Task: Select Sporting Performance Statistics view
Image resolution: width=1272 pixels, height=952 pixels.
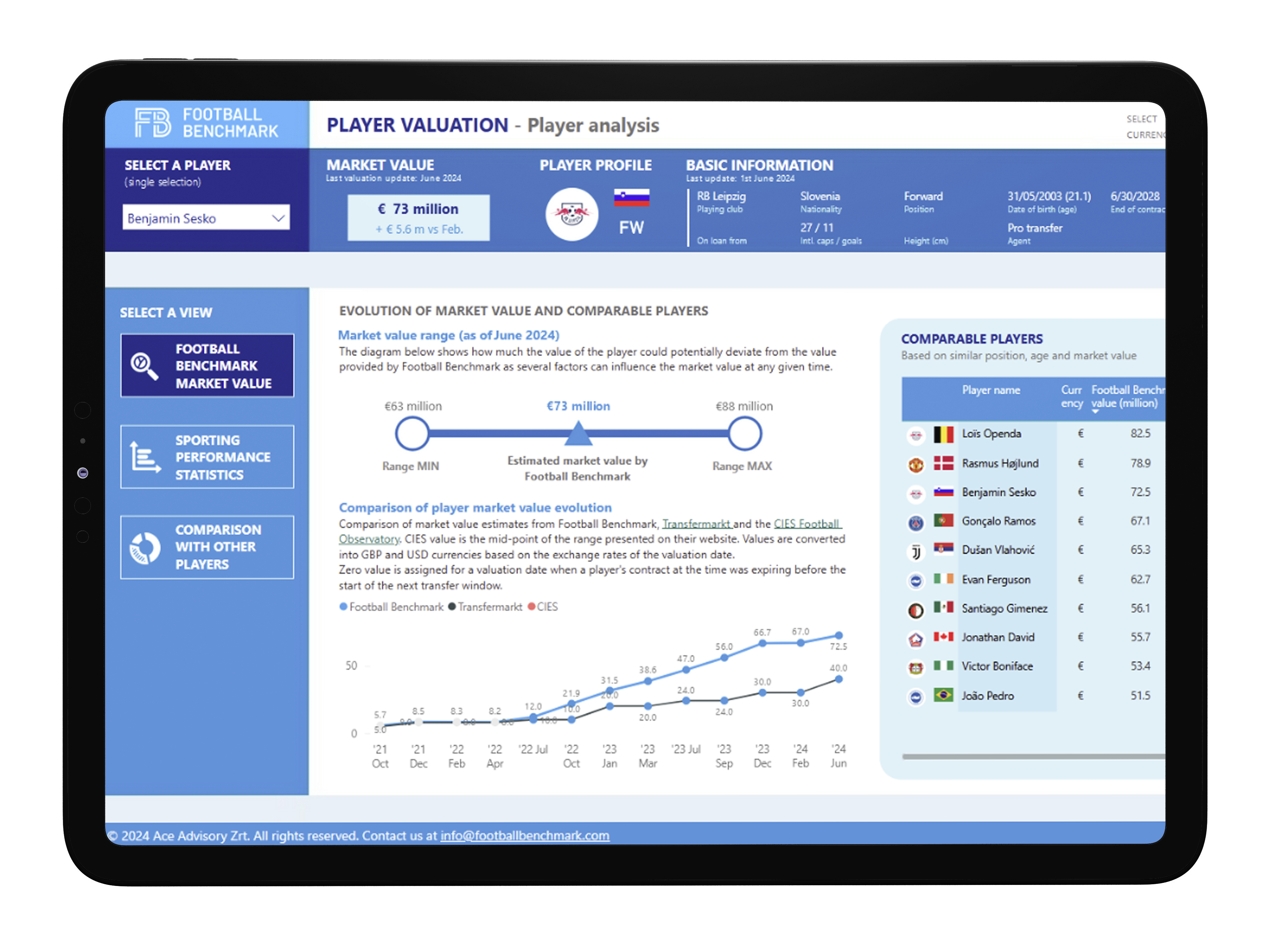Action: (207, 457)
